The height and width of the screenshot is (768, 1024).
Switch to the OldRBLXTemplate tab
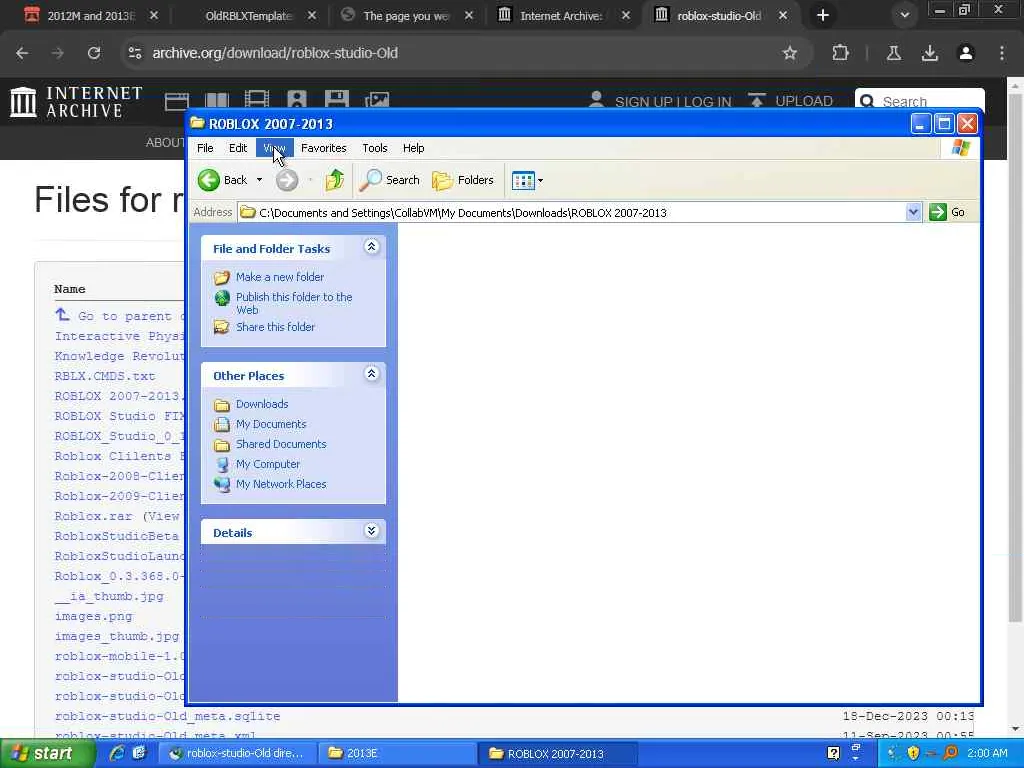pyautogui.click(x=248, y=16)
